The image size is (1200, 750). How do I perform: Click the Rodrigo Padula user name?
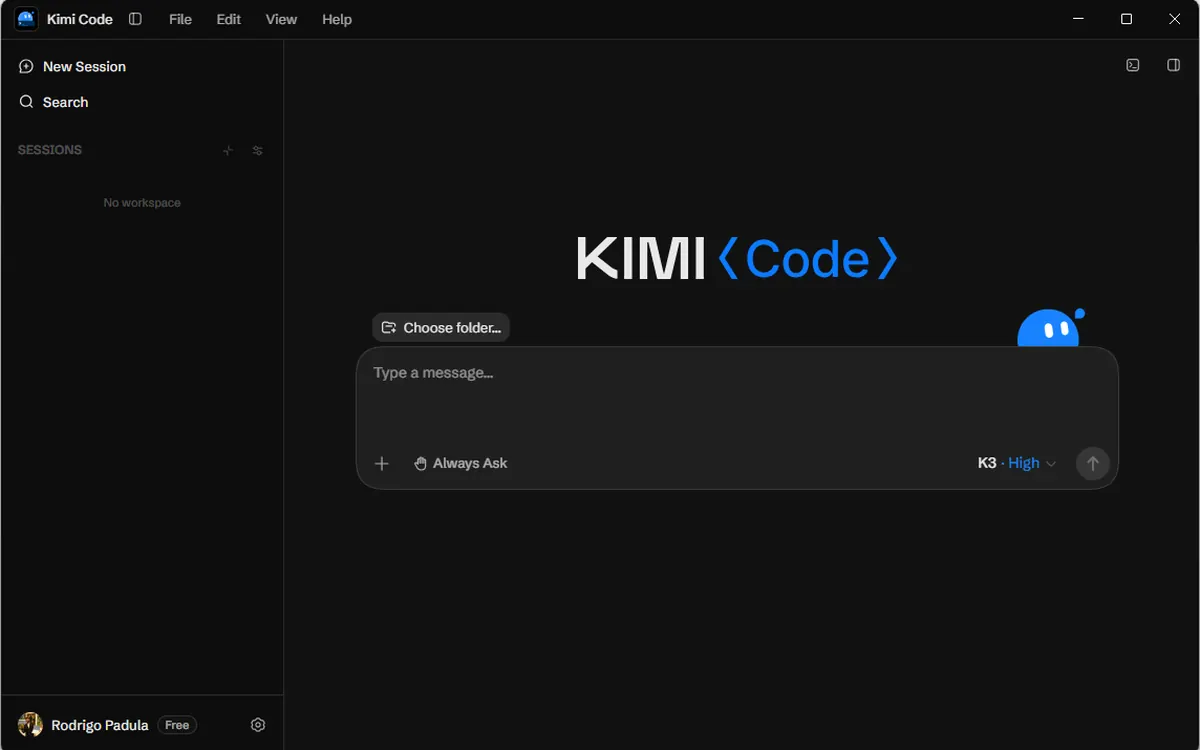100,725
